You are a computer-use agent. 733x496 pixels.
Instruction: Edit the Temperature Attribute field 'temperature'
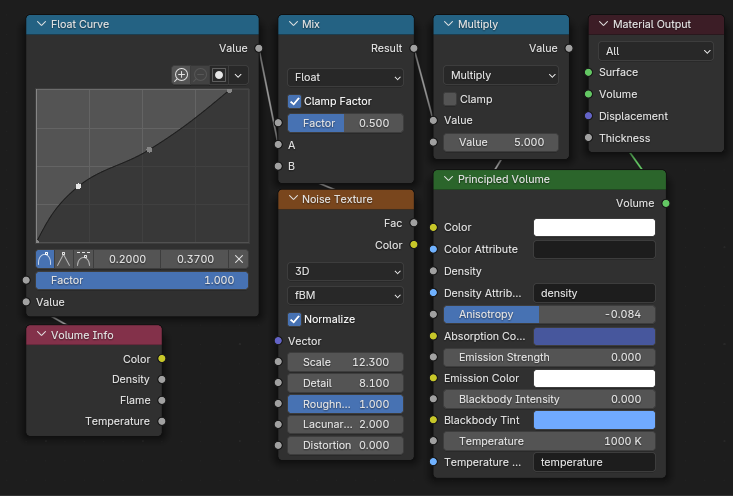(594, 462)
